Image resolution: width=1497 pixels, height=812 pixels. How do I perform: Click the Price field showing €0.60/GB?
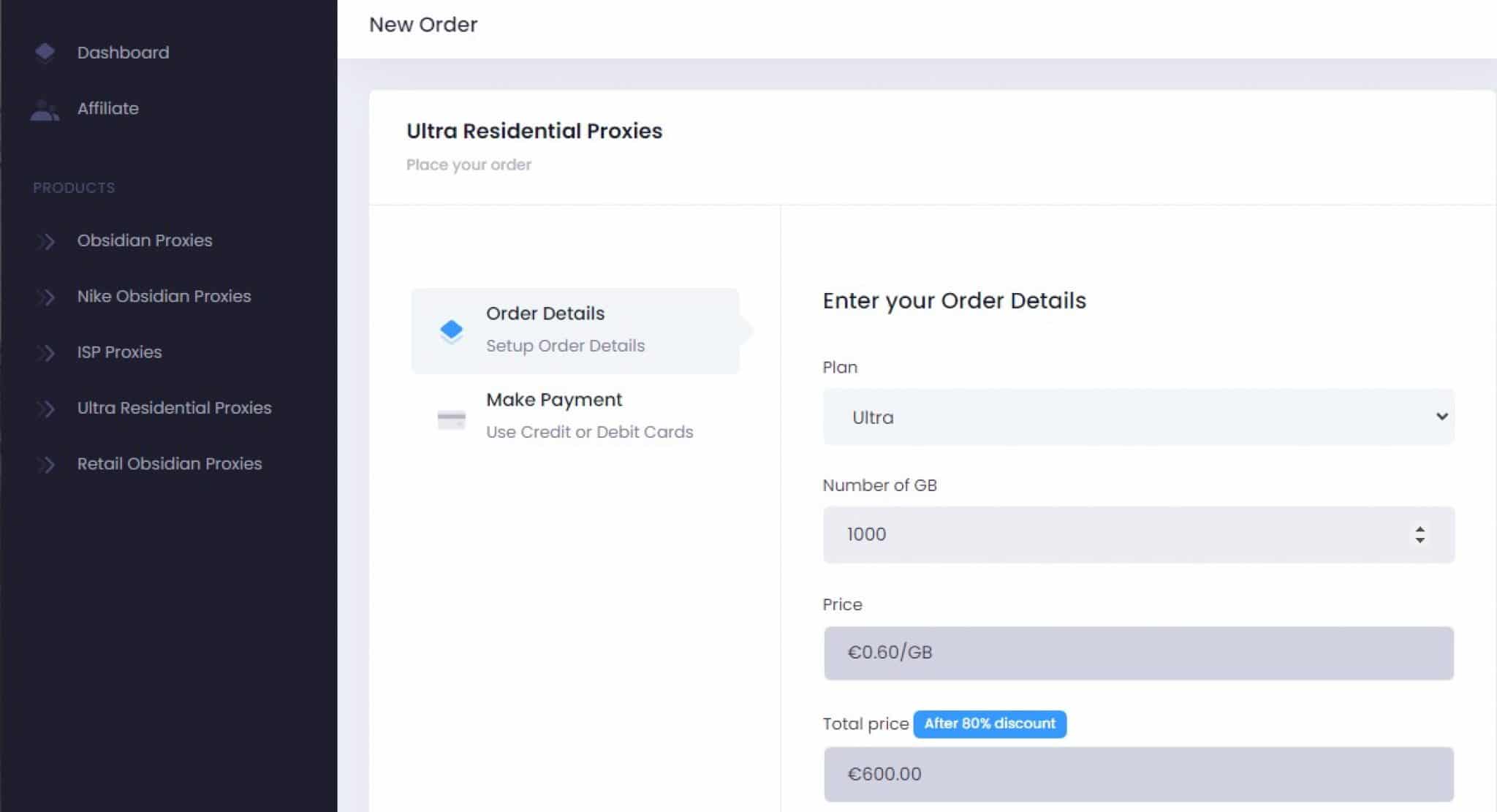(1138, 653)
